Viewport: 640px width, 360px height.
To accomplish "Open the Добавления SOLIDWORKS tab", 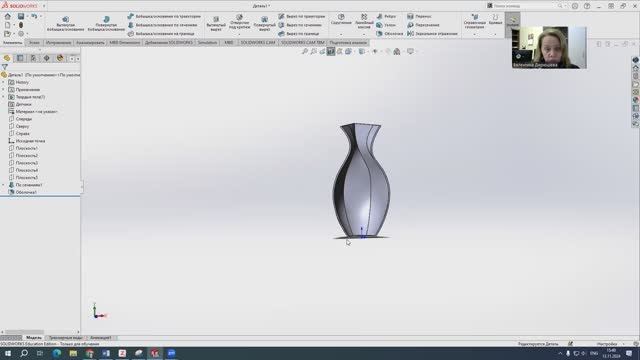I will click(169, 42).
